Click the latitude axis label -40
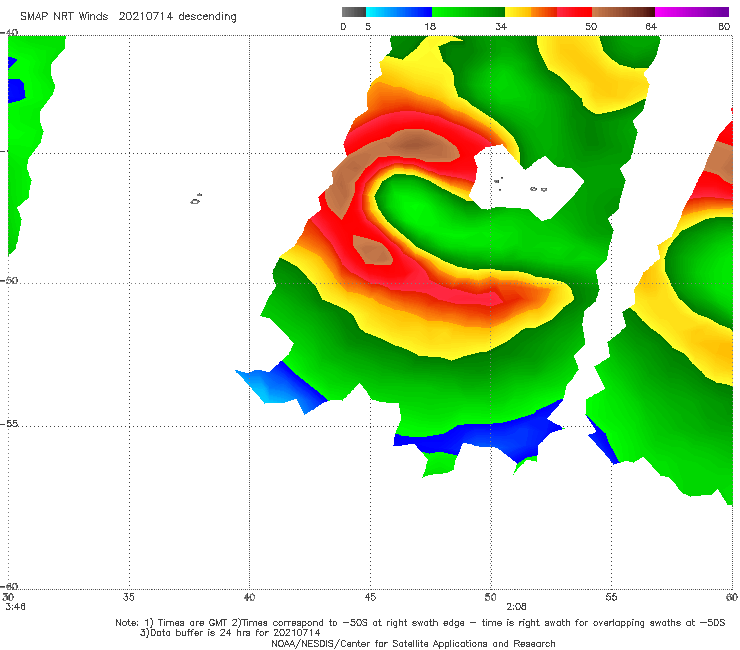 click(x=9, y=32)
